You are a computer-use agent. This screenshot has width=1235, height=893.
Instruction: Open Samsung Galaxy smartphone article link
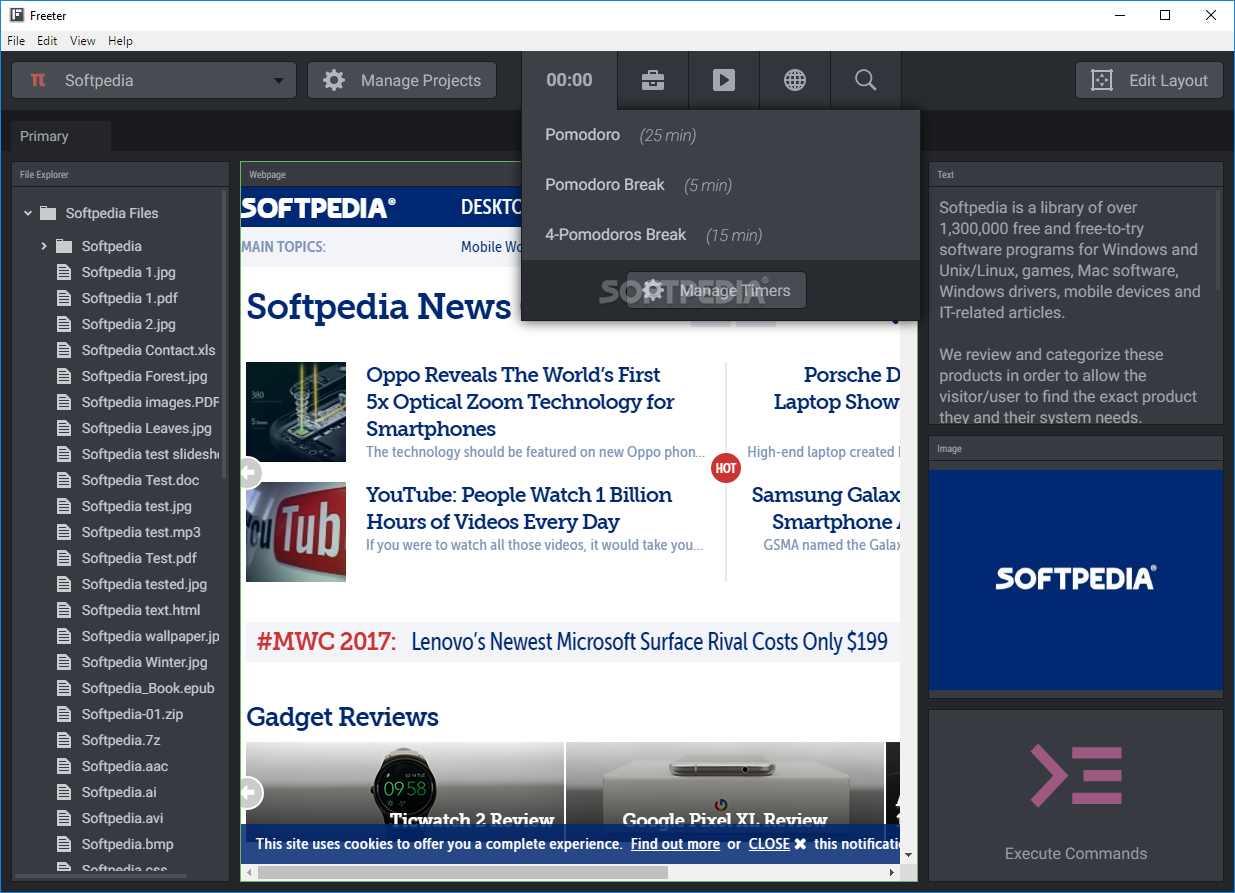(826, 508)
